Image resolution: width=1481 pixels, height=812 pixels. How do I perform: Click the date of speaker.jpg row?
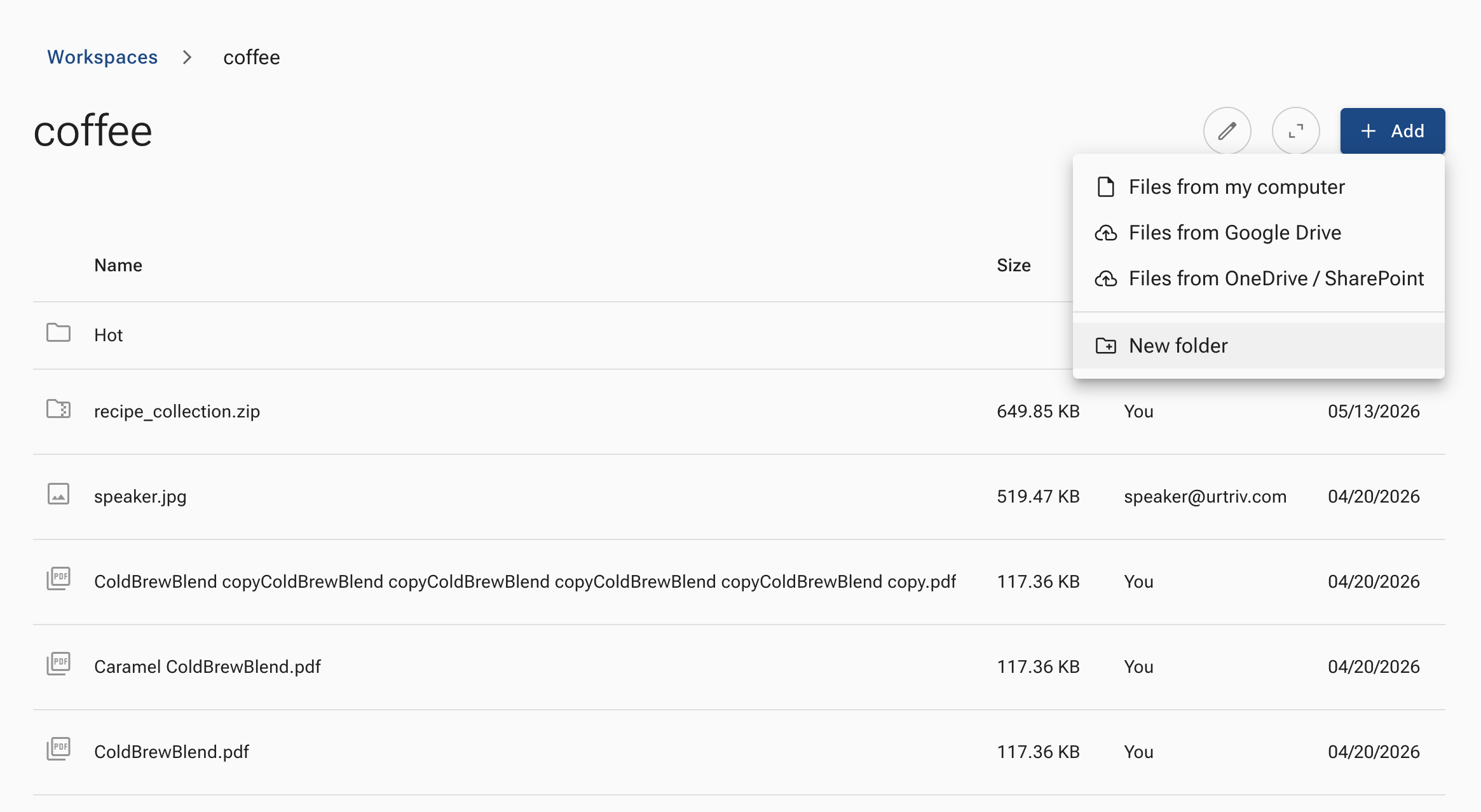coord(1374,496)
